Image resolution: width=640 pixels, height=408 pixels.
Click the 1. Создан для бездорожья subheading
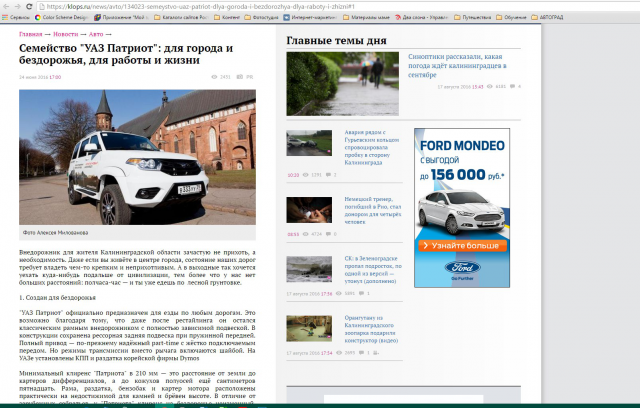tap(58, 297)
